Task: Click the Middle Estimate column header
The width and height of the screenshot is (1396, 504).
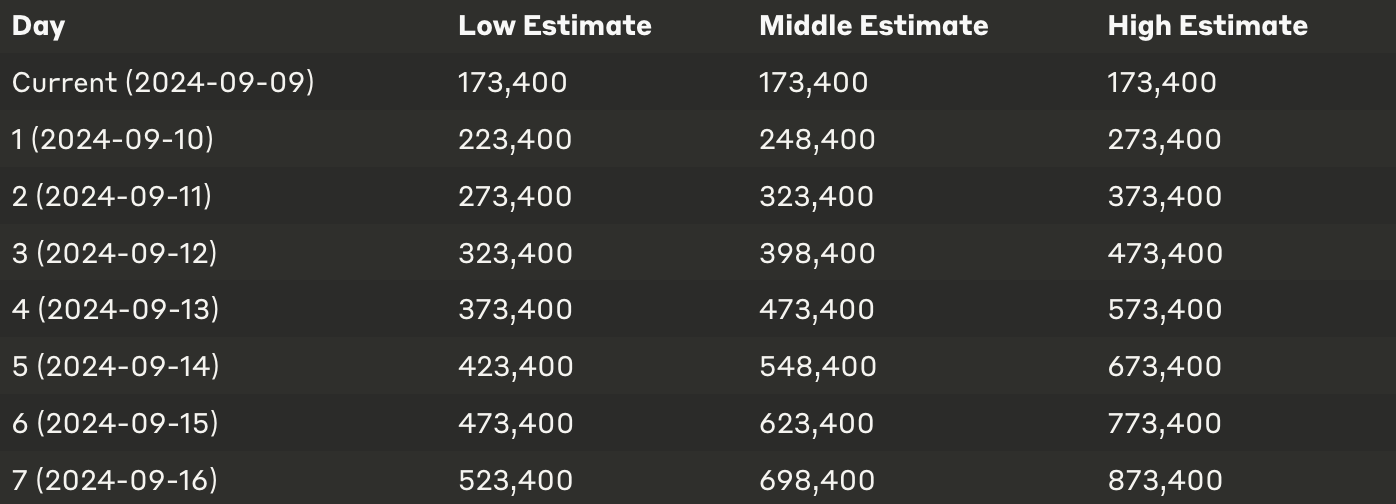Action: coord(874,25)
